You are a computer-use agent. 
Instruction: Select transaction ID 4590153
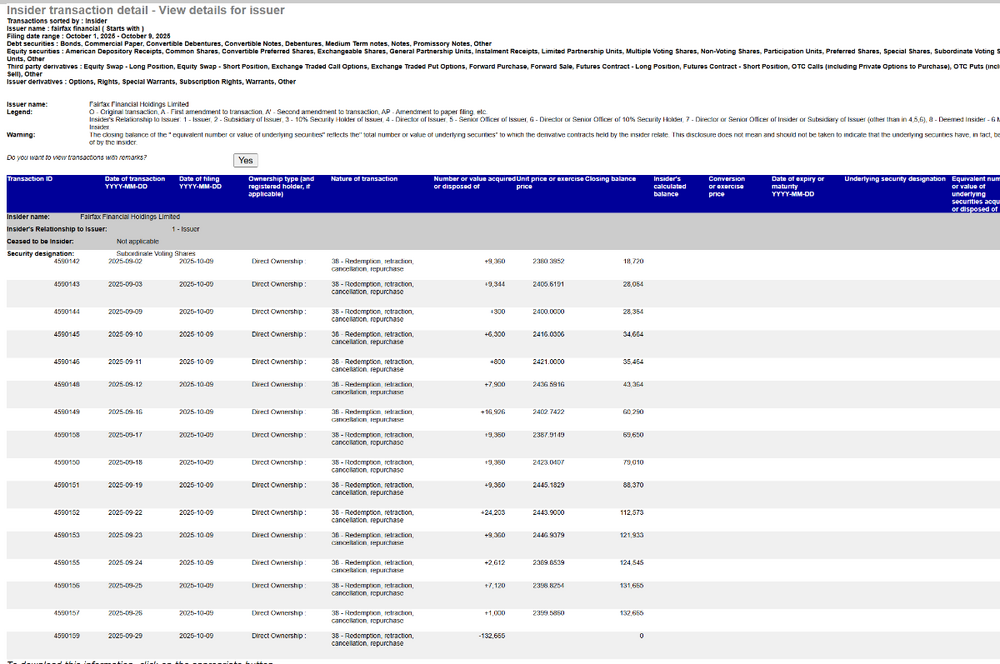click(67, 535)
